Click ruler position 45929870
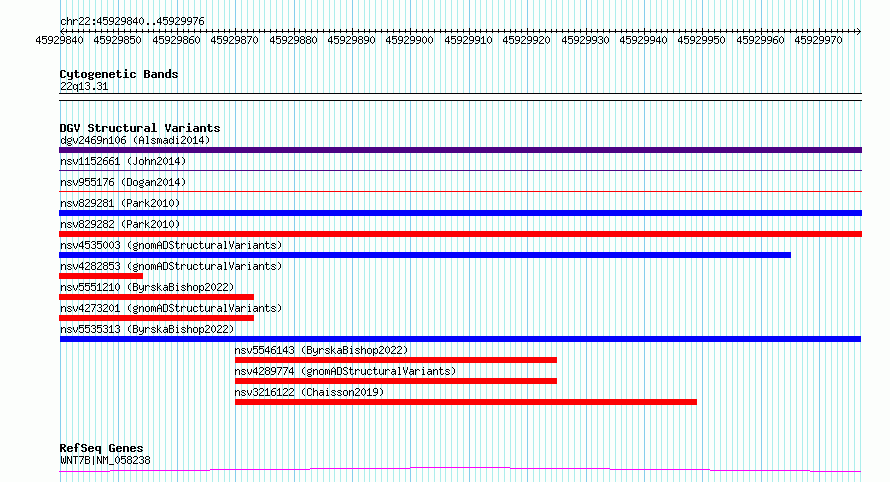This screenshot has height=482, width=890. [x=234, y=40]
